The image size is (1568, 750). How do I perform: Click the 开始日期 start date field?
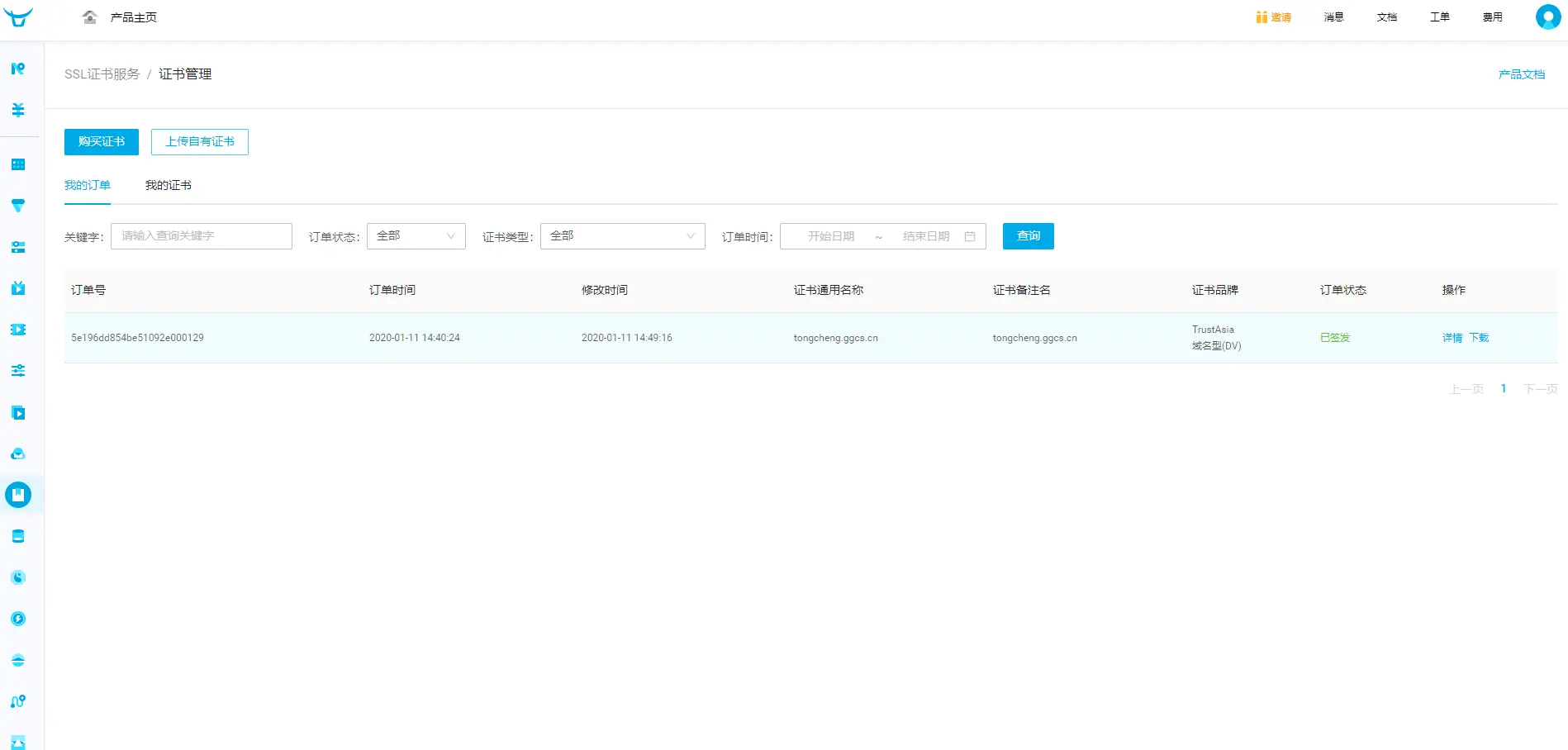(x=831, y=236)
